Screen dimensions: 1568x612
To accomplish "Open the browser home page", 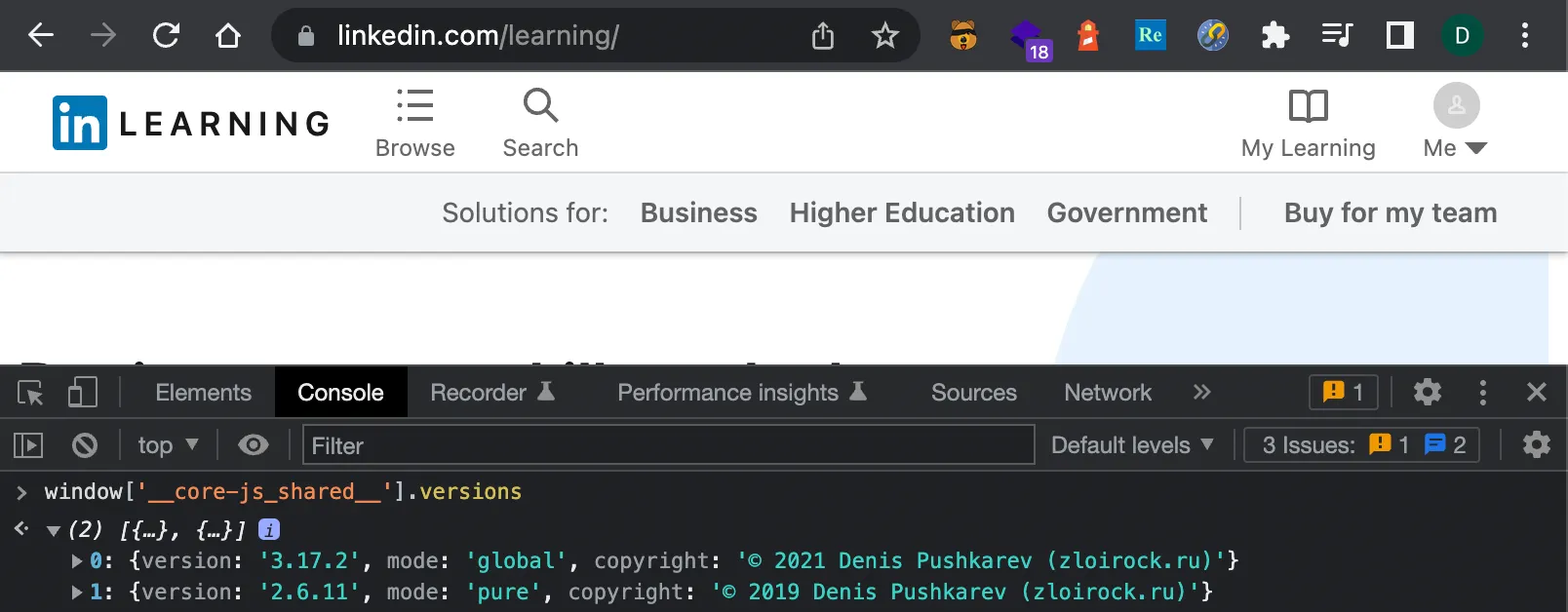I will (228, 36).
